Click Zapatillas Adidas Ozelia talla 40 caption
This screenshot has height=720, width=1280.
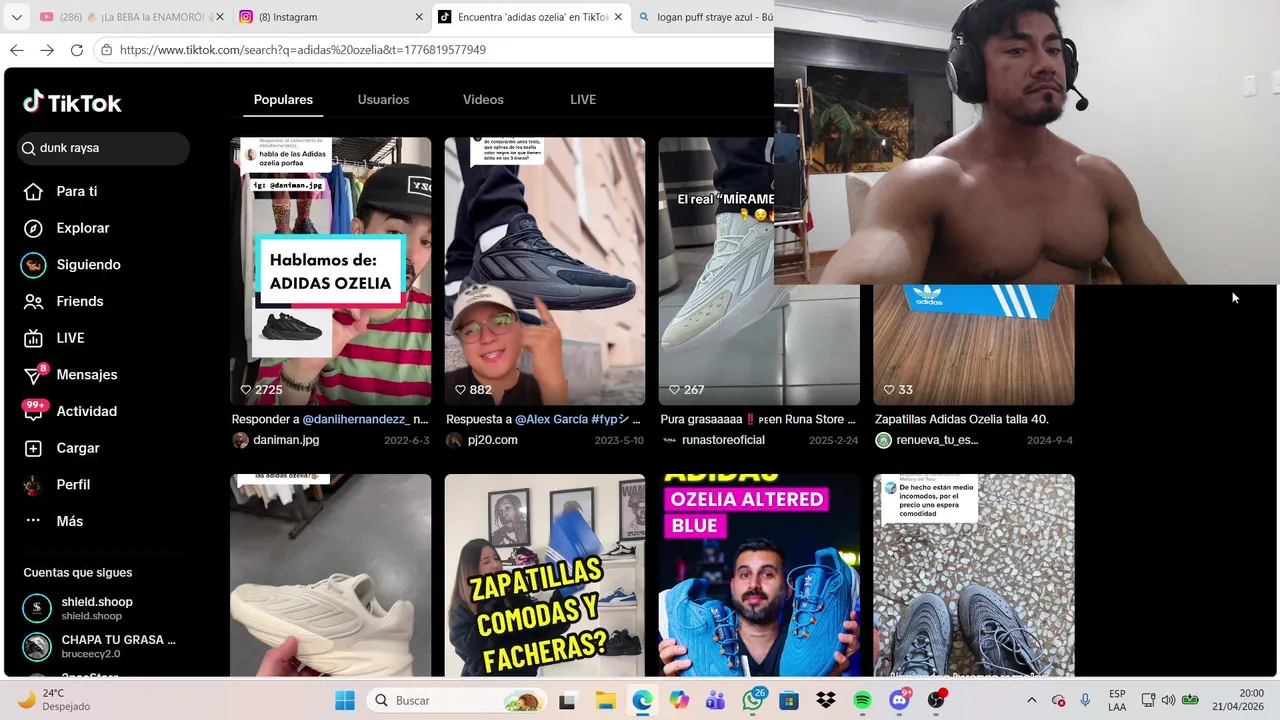pyautogui.click(x=962, y=419)
